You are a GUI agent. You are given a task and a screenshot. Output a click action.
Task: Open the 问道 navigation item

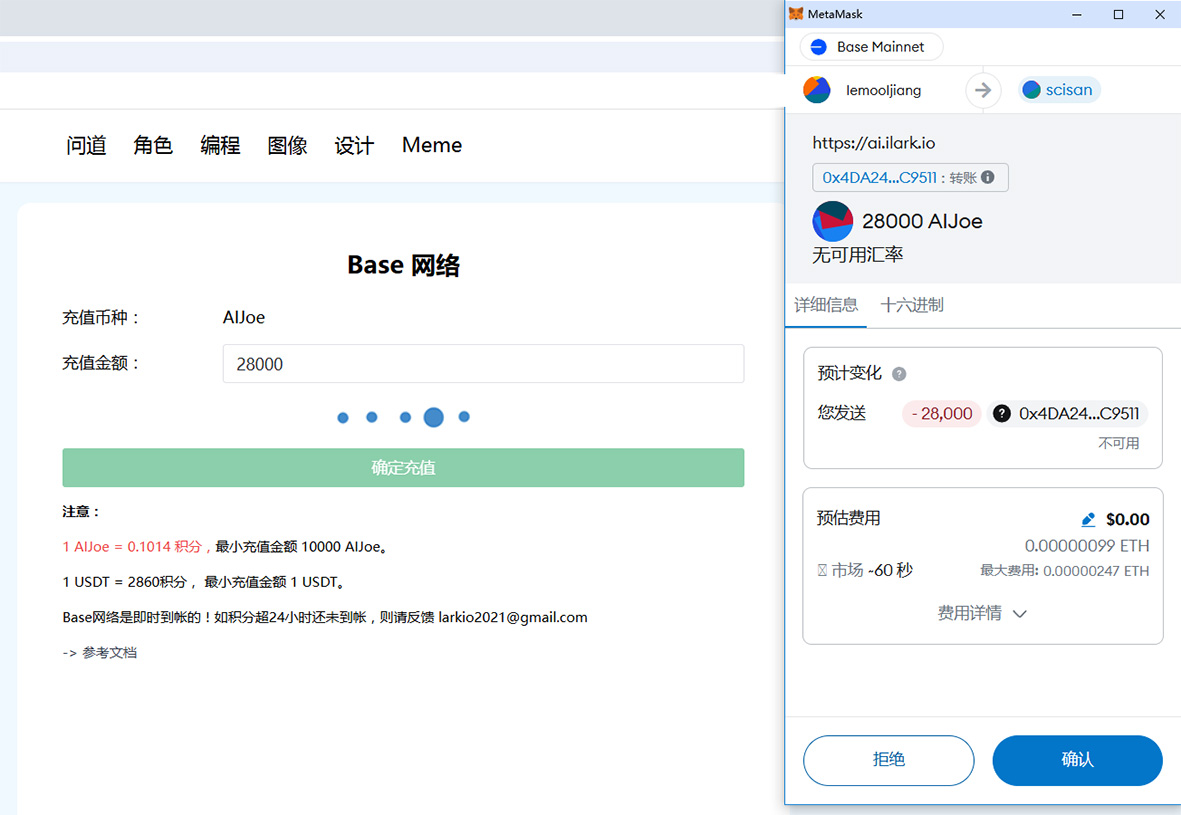point(87,145)
